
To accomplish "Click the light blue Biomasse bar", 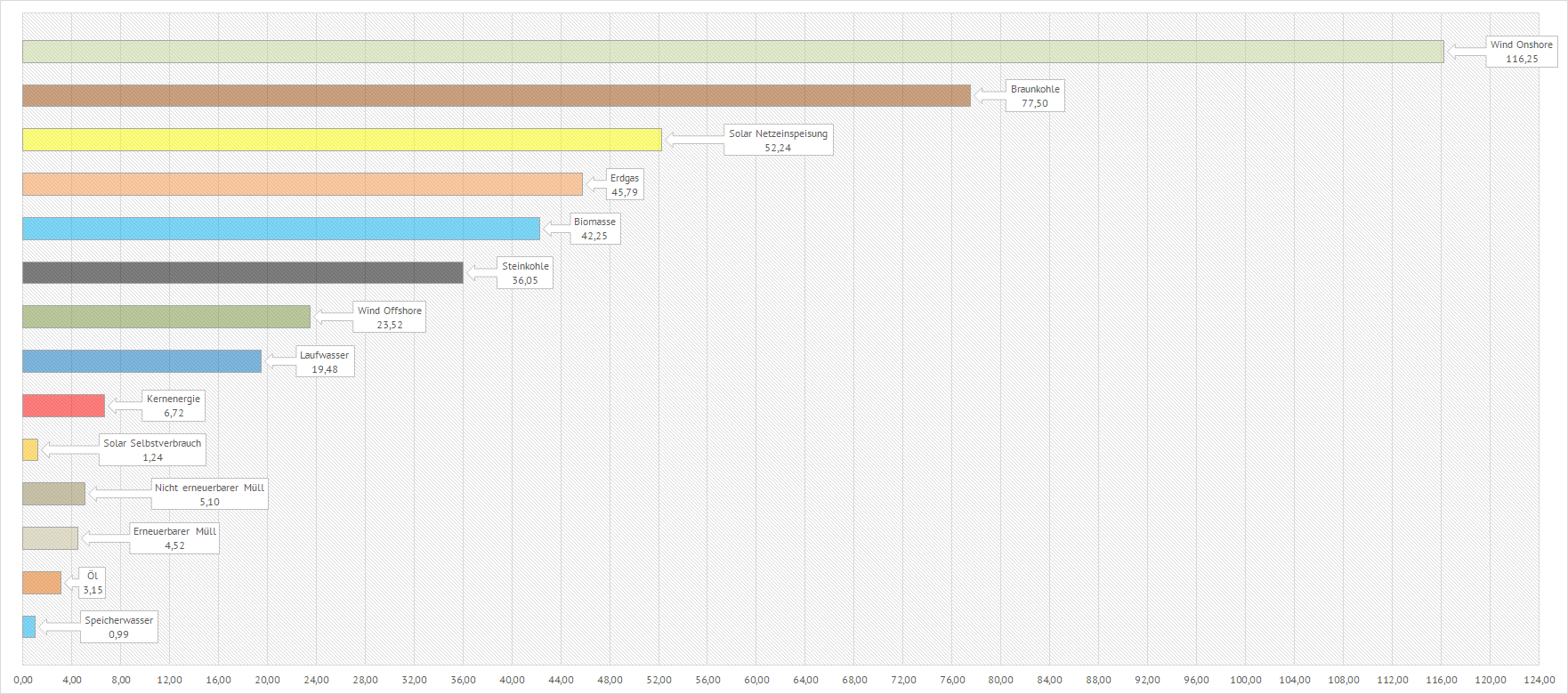I will click(281, 229).
